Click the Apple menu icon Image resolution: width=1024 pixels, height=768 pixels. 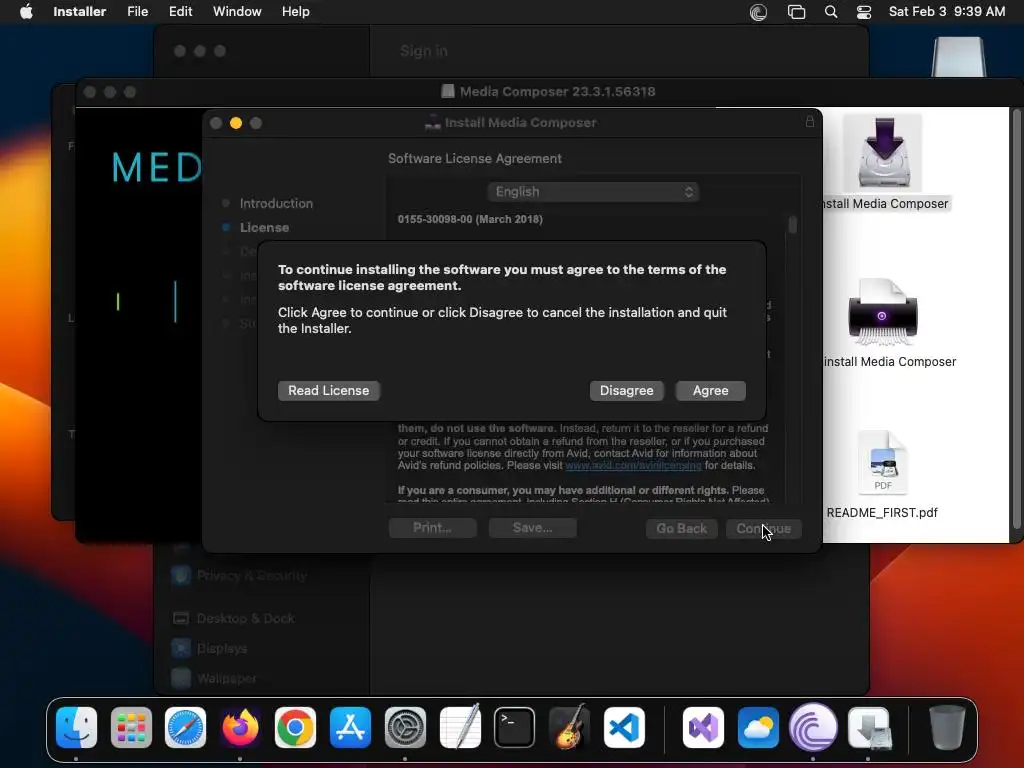(26, 12)
